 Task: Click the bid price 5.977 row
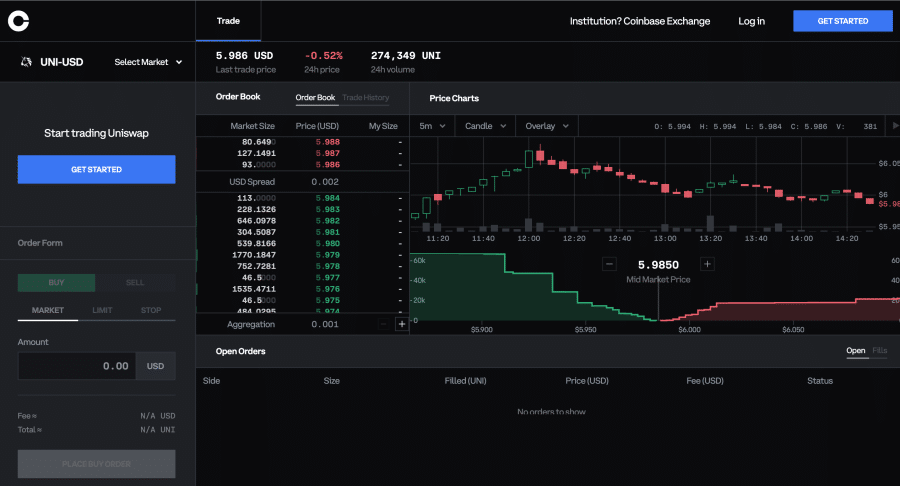tap(302, 278)
